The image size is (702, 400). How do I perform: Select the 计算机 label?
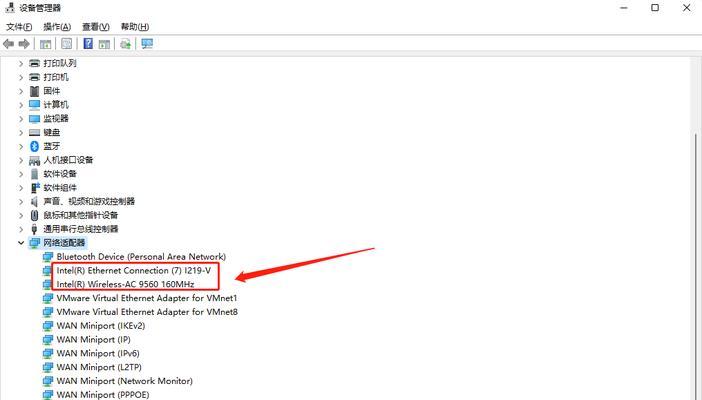(56, 105)
